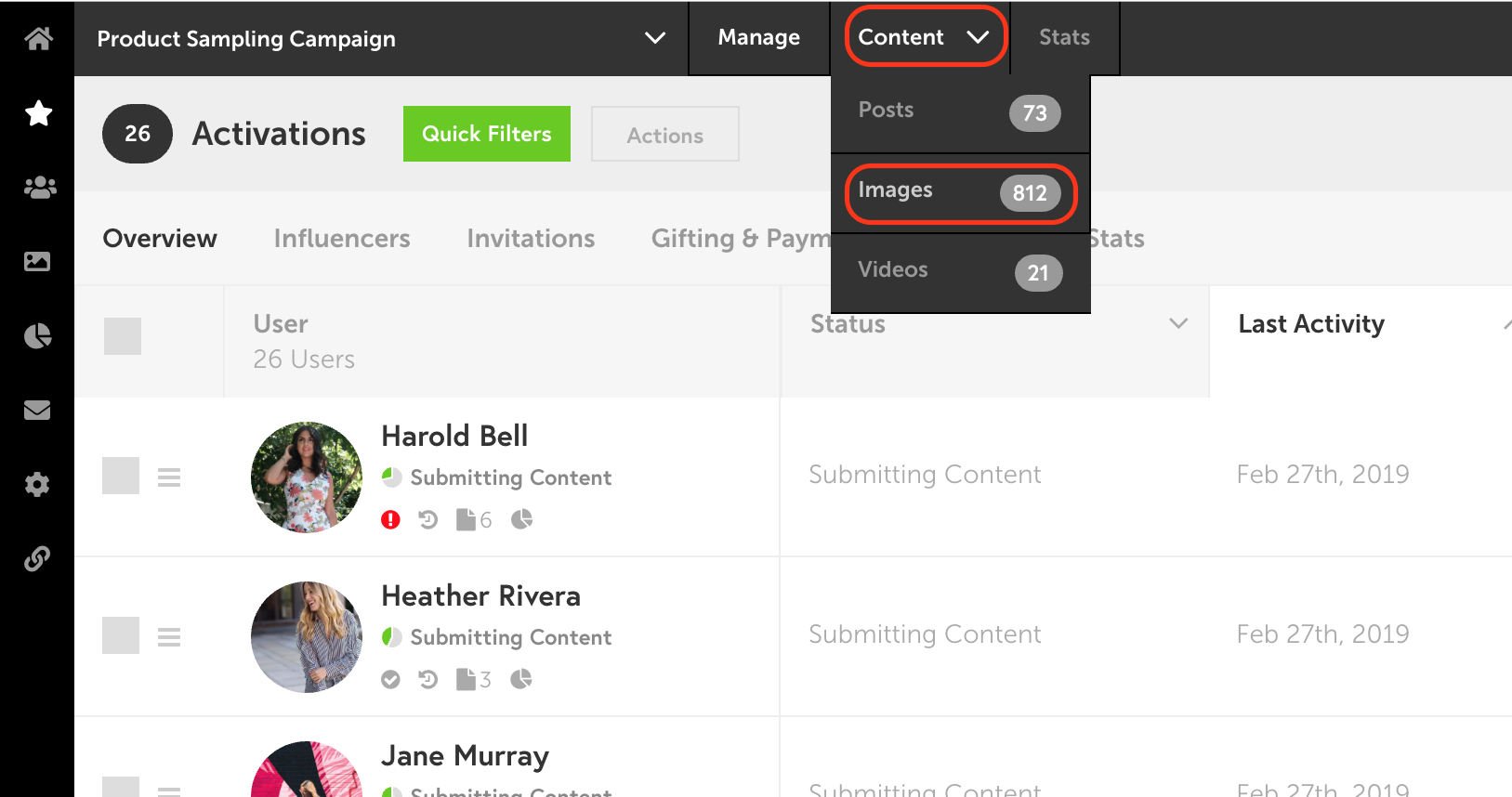Image resolution: width=1512 pixels, height=797 pixels.
Task: Click Harold Bell's Submitting Content status cell
Action: 925,475
